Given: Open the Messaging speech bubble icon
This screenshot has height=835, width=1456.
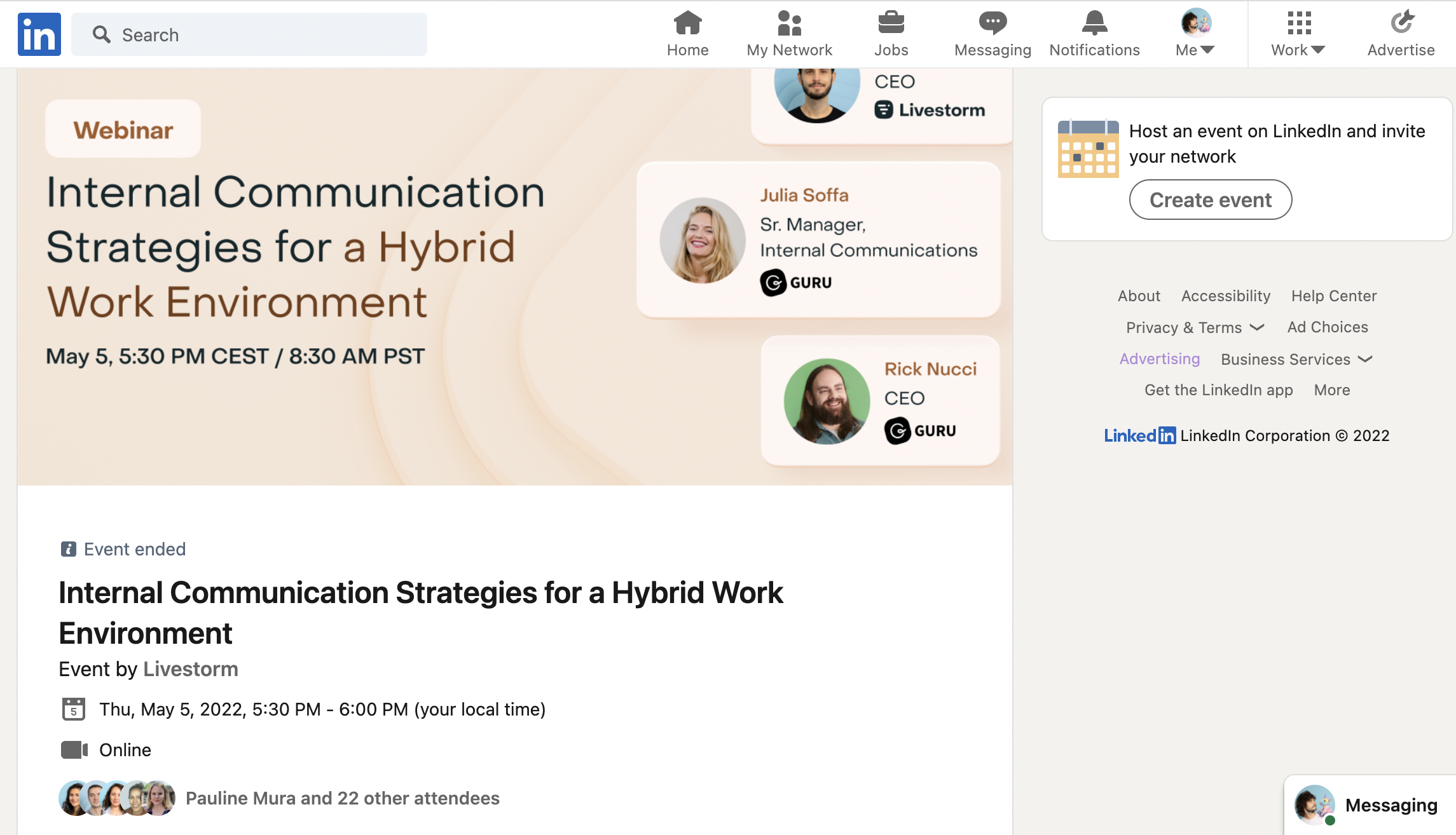Looking at the screenshot, I should click(992, 23).
